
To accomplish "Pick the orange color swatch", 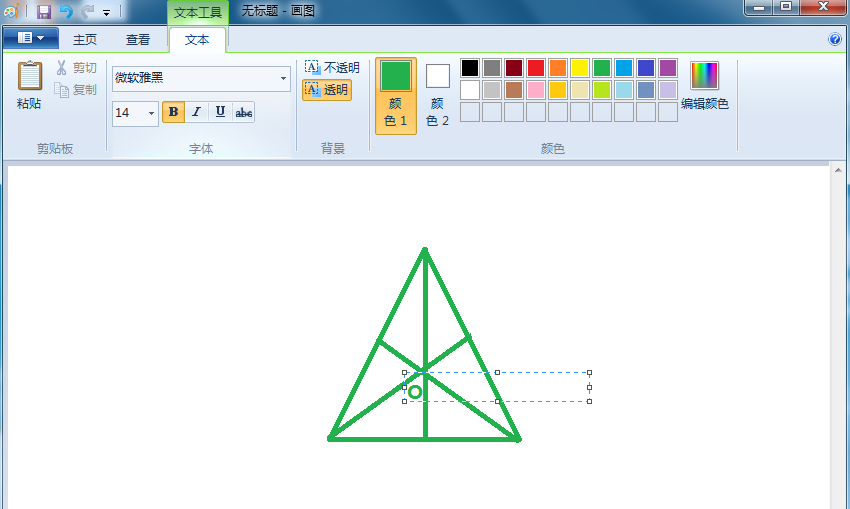I will pyautogui.click(x=558, y=68).
